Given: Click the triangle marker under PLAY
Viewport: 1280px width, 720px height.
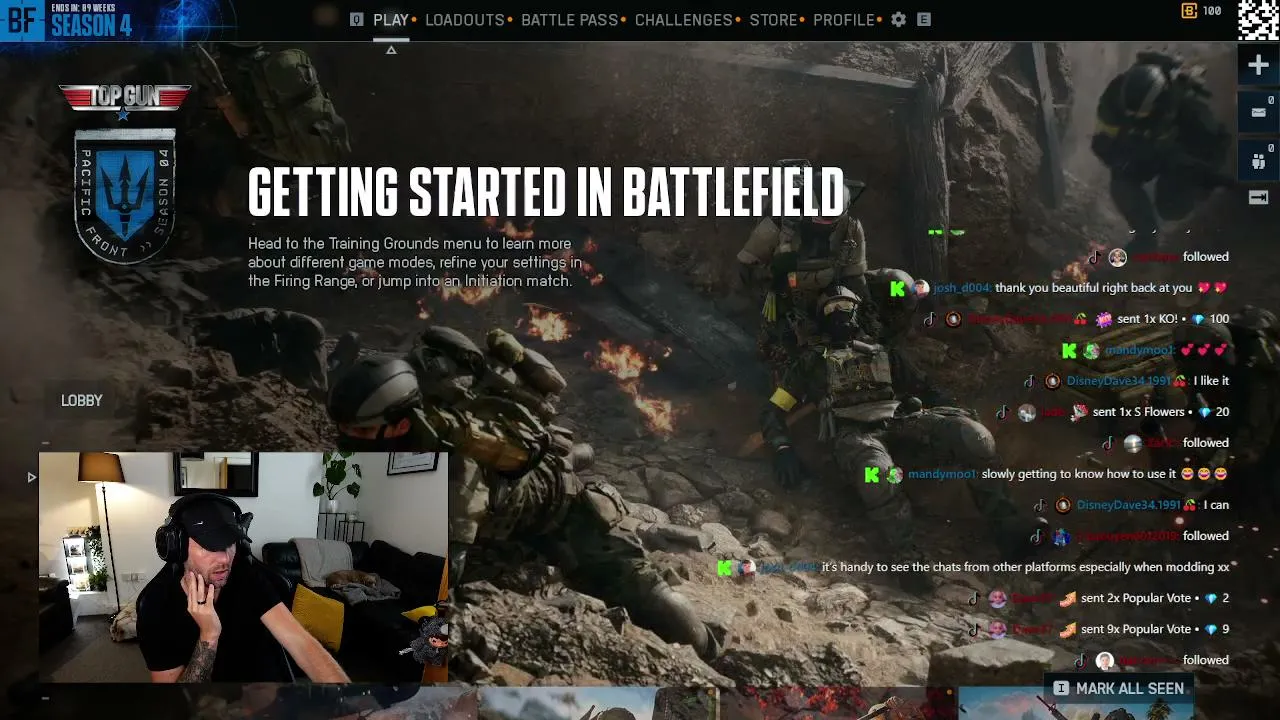Looking at the screenshot, I should click(391, 49).
